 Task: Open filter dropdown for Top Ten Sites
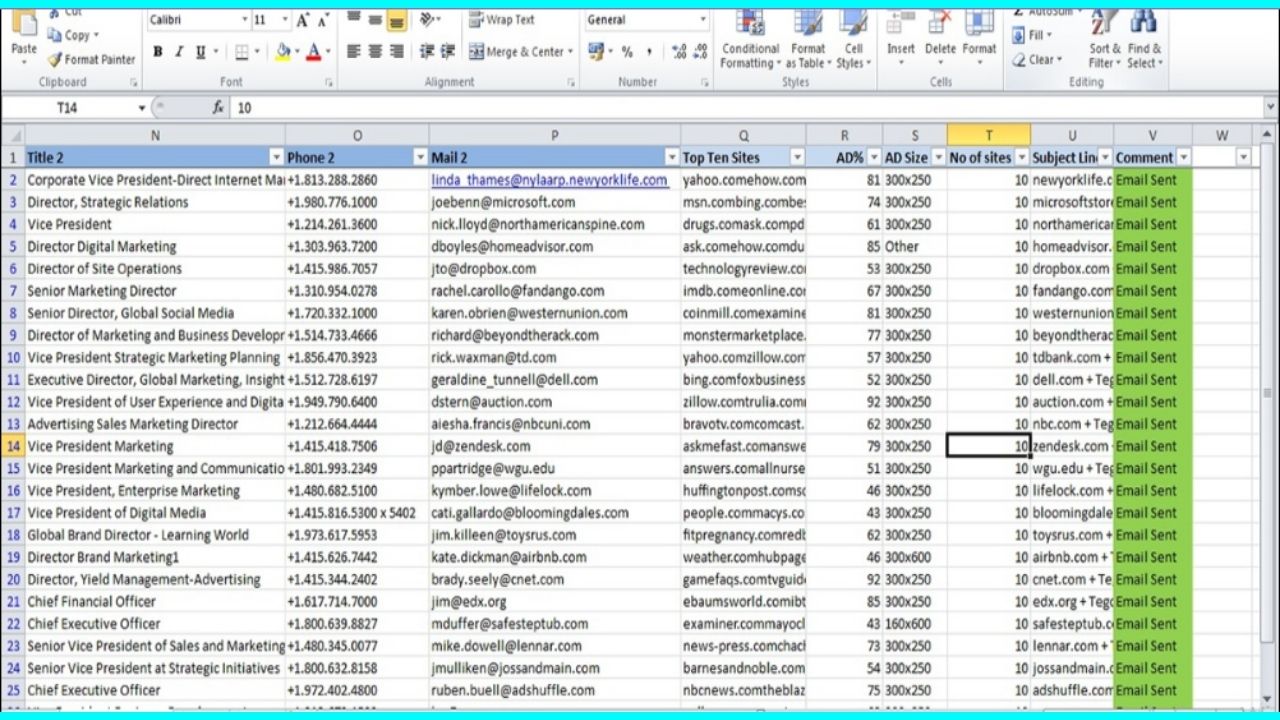coord(797,158)
